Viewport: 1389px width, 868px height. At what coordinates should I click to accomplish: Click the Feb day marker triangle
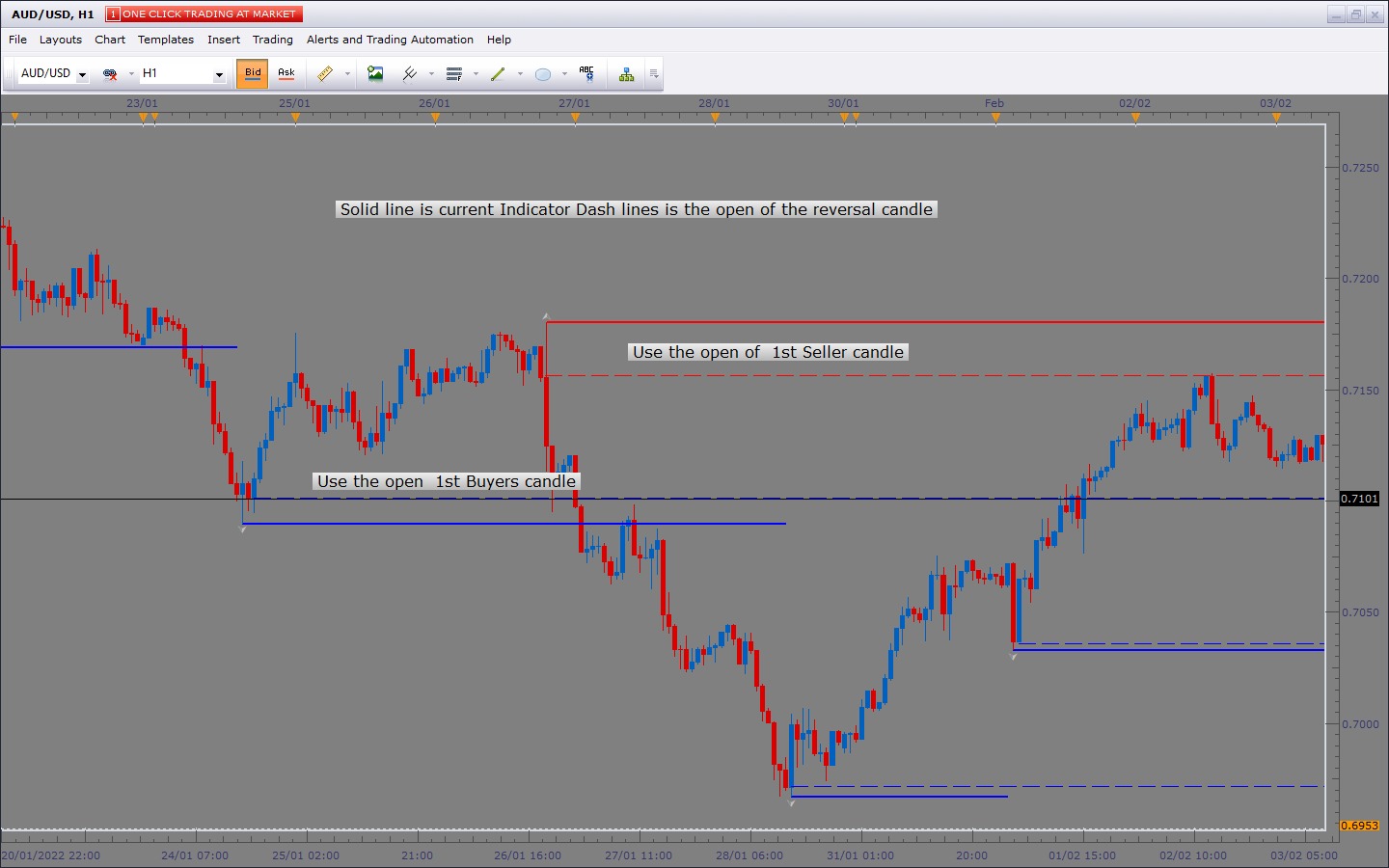click(995, 118)
